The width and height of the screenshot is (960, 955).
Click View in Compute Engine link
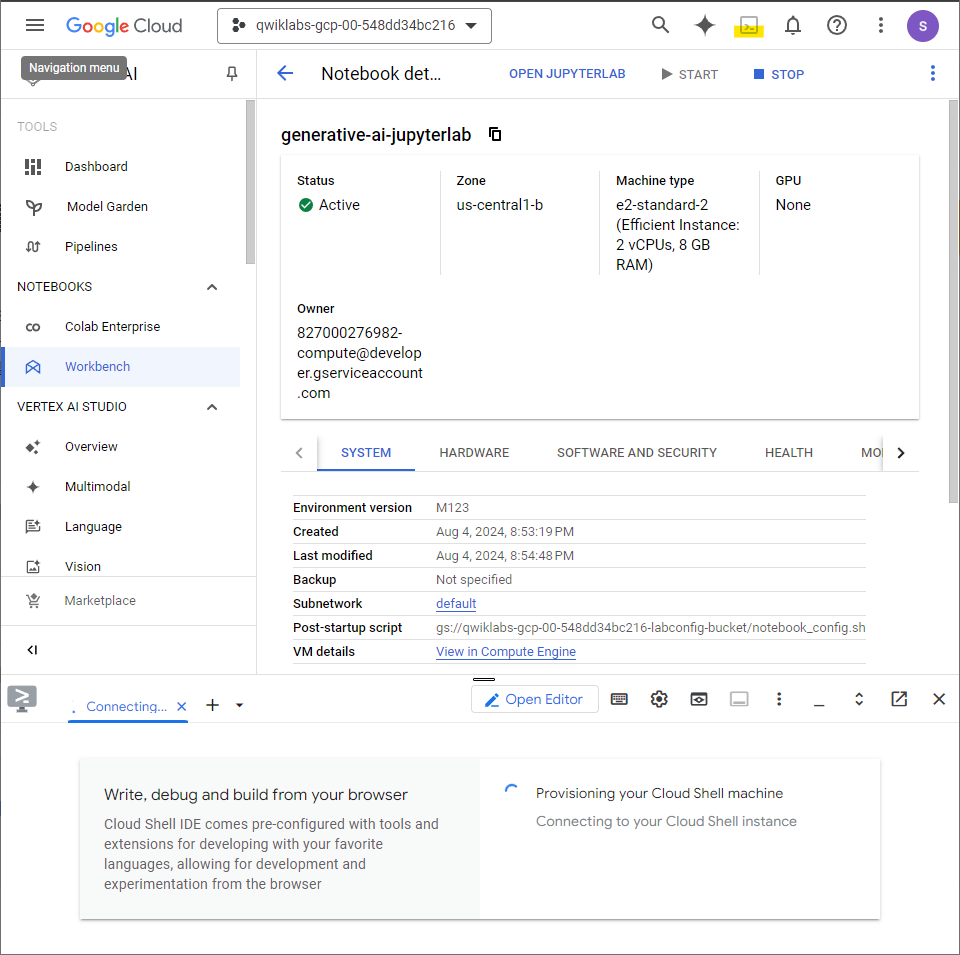506,652
